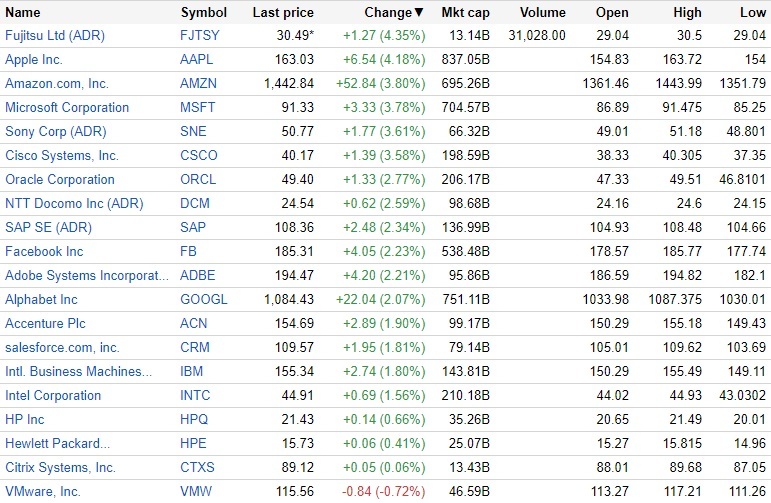Open the Intel Corporation link
Viewport: 771px width, 503px height.
(x=53, y=396)
